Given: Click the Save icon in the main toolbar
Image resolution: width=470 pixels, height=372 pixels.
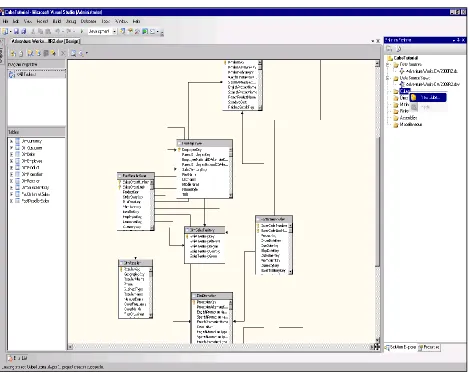Looking at the screenshot, I should [16, 31].
